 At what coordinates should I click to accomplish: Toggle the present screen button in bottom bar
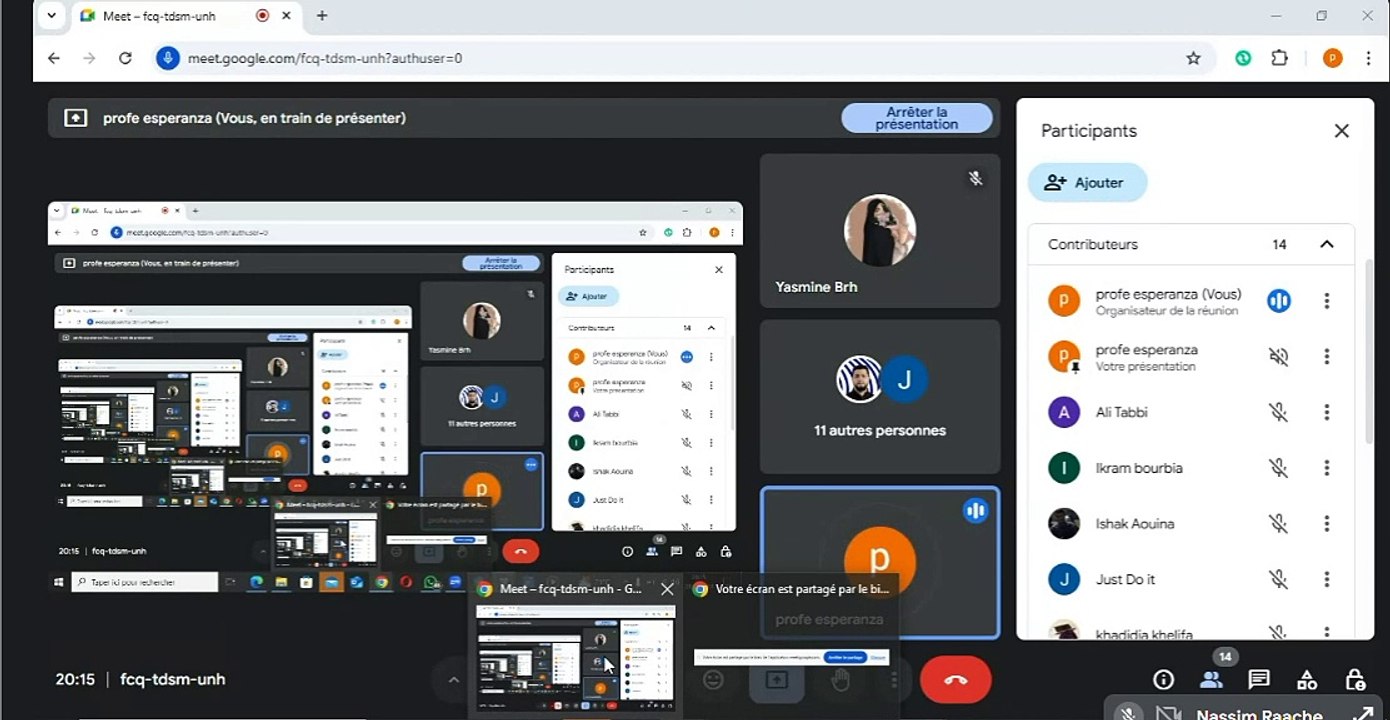777,680
